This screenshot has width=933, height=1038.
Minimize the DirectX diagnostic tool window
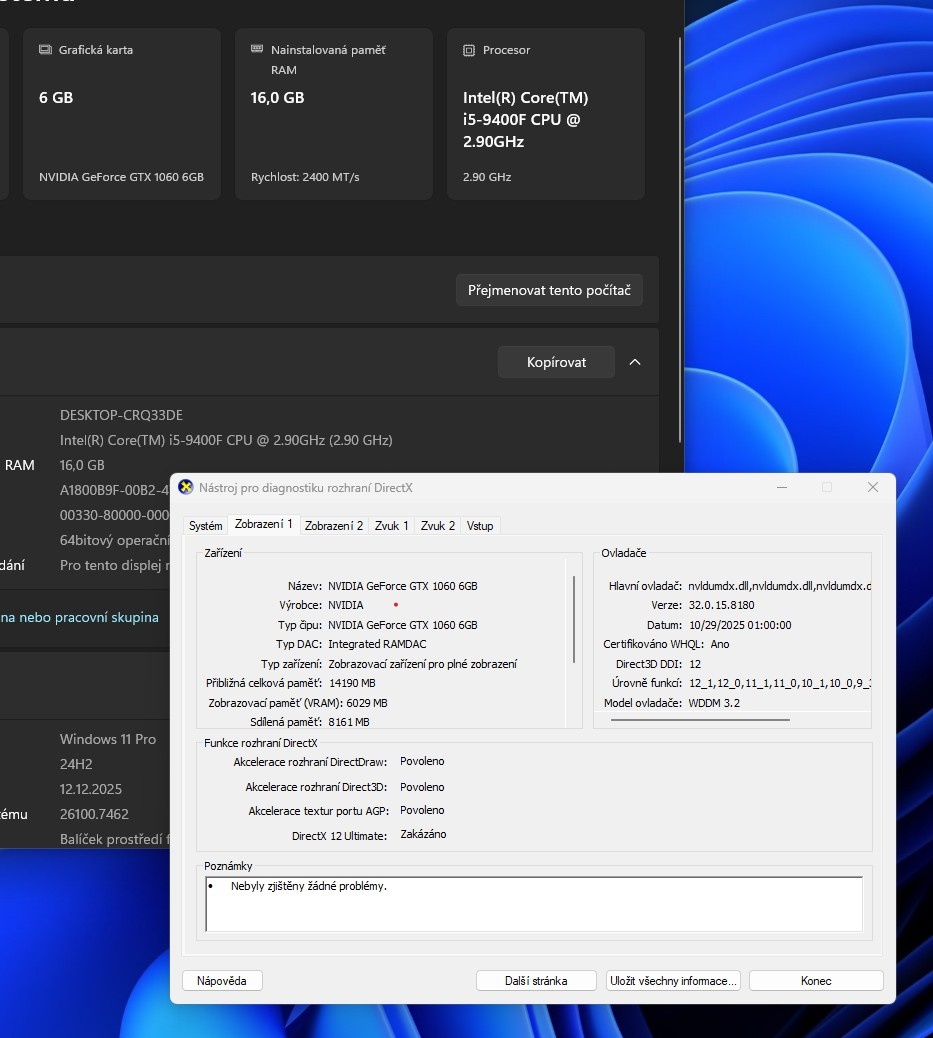[780, 487]
